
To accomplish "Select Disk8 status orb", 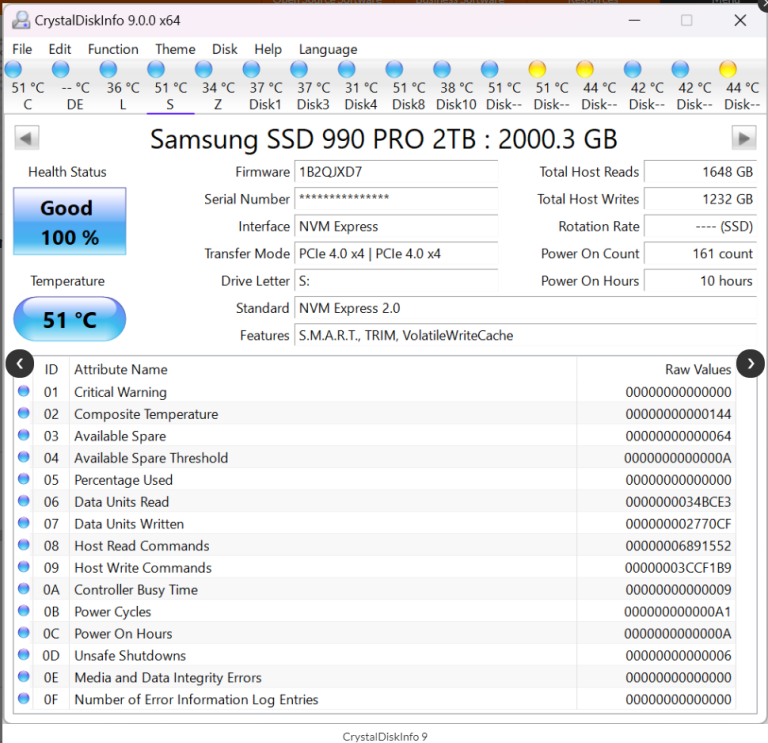I will click(394, 69).
